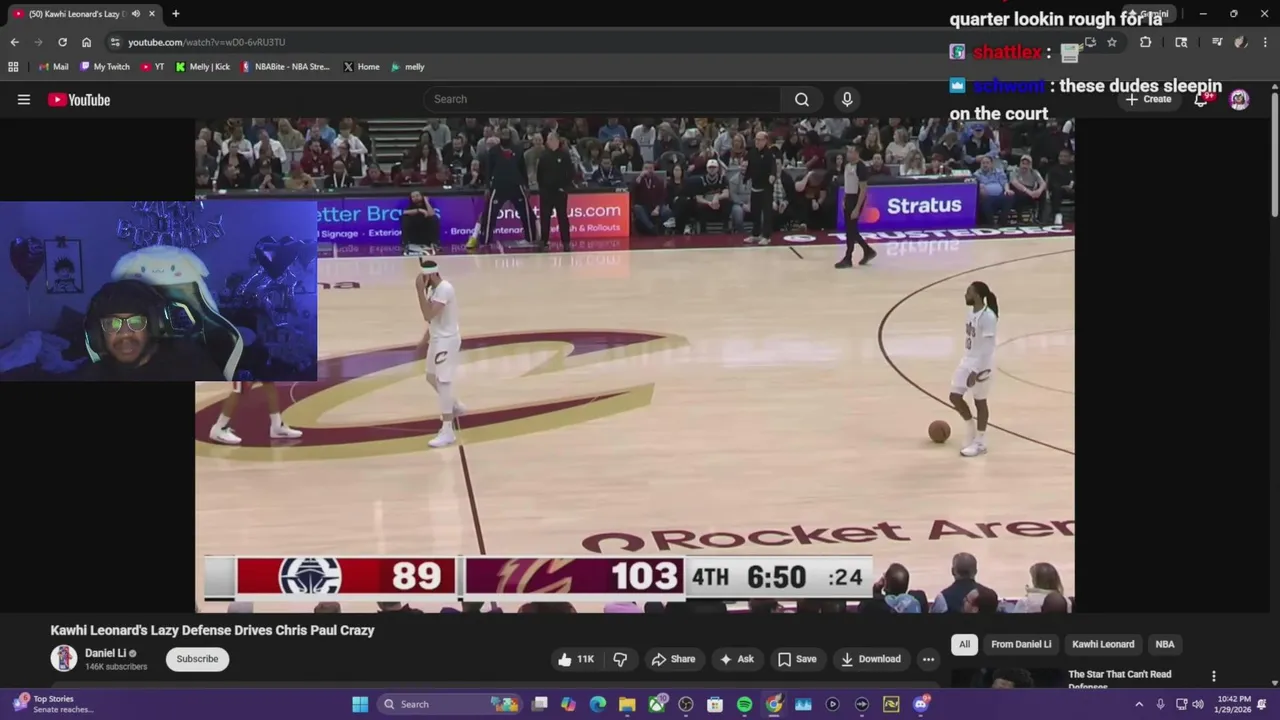Open the YT bookmark
The width and height of the screenshot is (1280, 720).
coord(153,67)
